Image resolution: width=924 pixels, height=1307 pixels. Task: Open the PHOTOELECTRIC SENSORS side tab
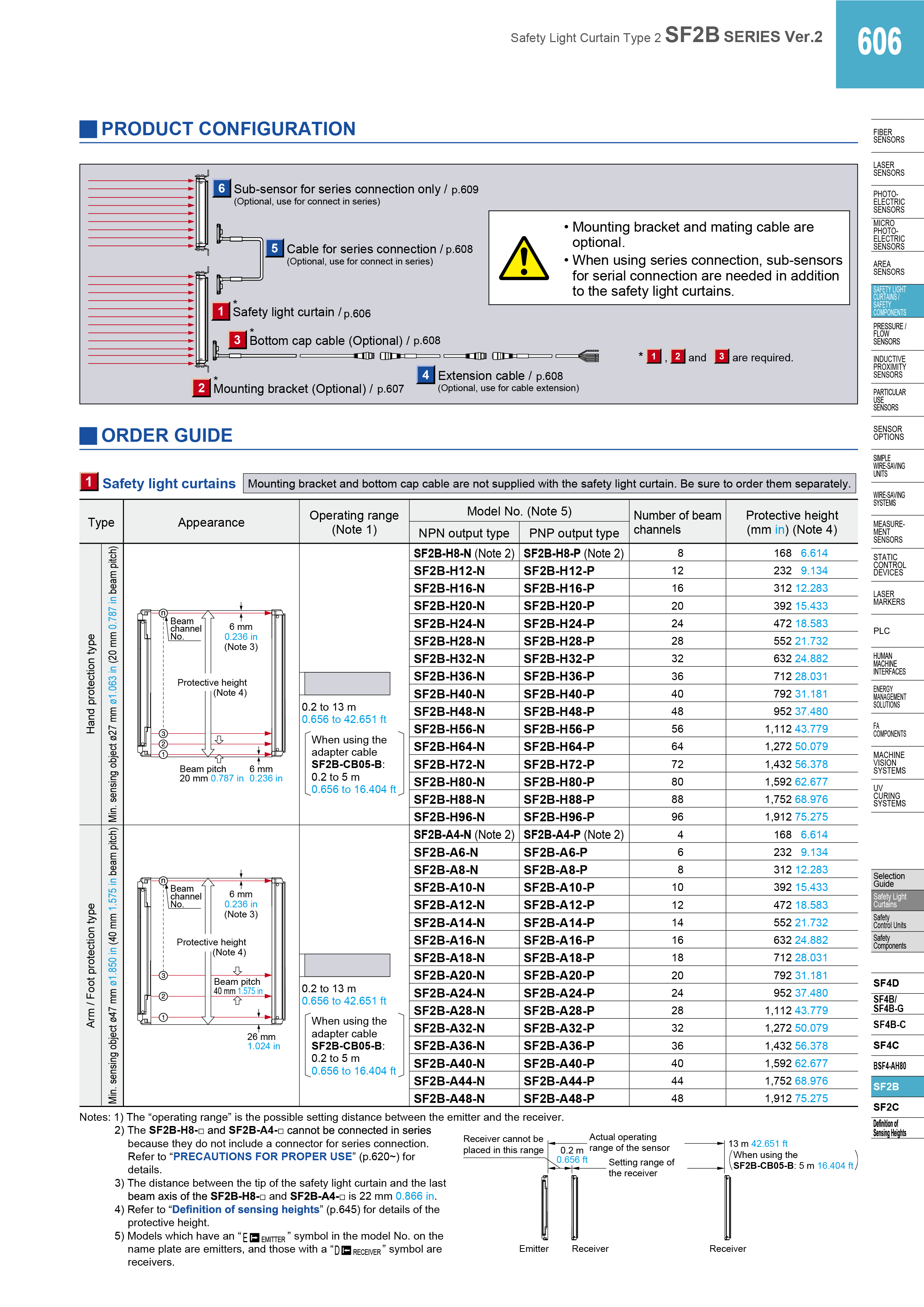(897, 202)
